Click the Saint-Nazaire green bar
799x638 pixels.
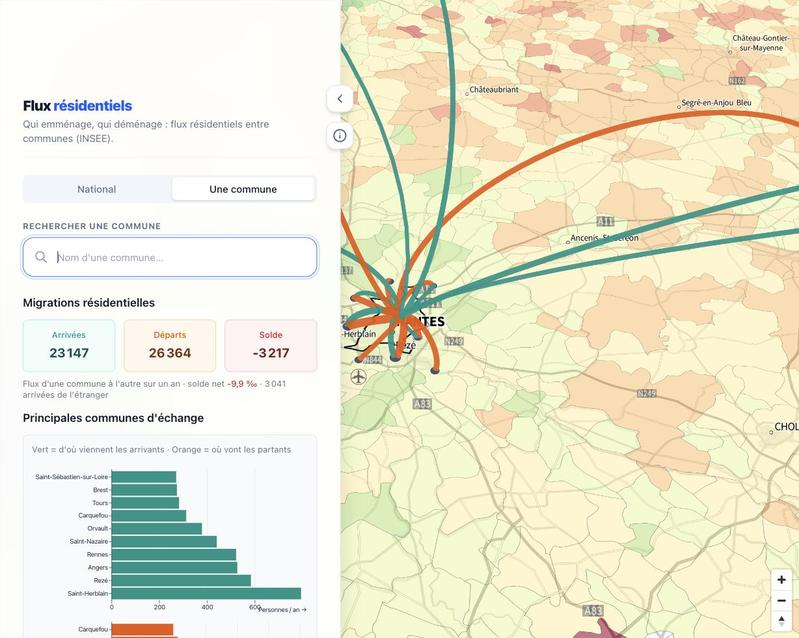(x=164, y=541)
